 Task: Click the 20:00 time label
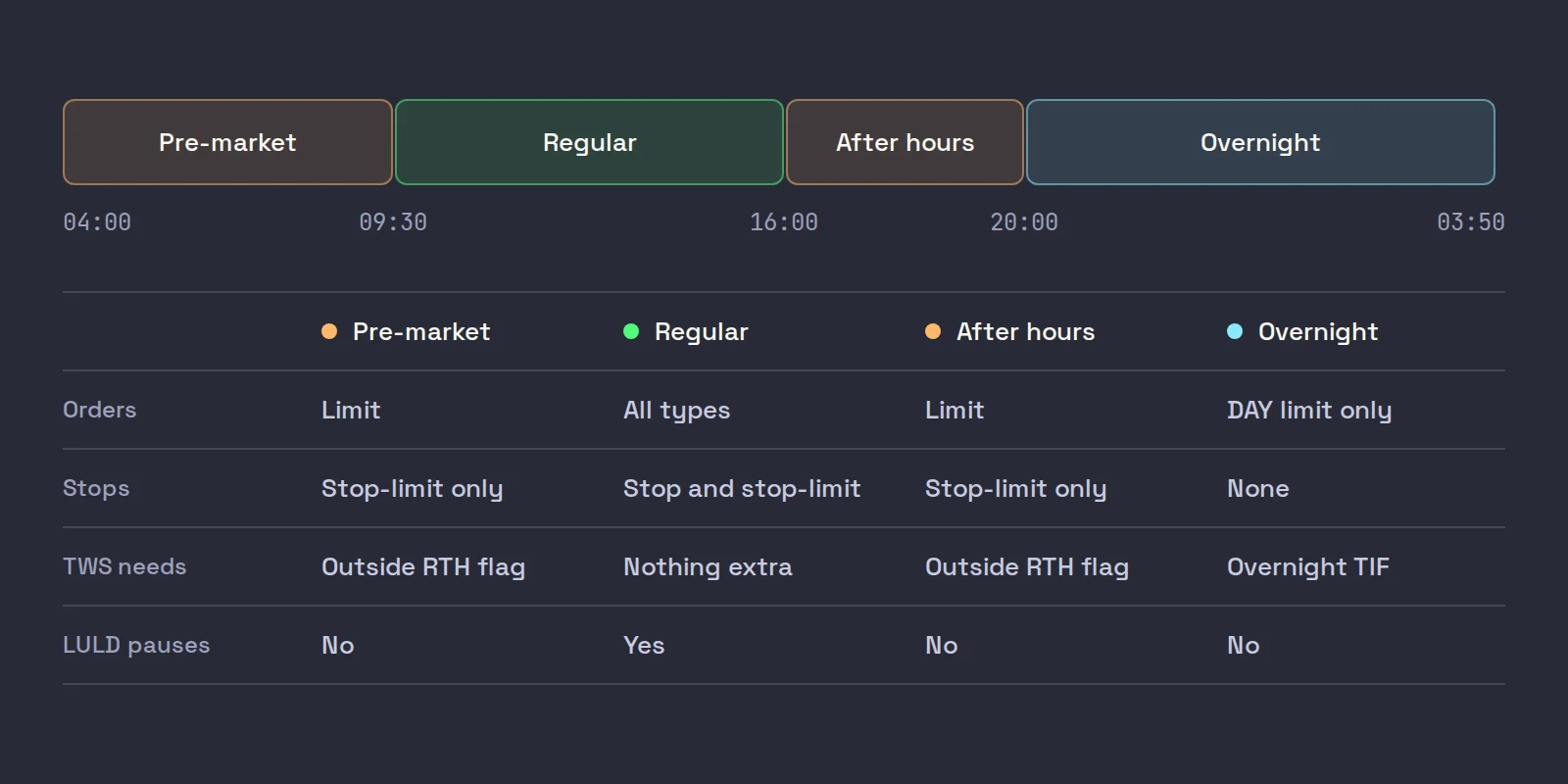(1024, 222)
